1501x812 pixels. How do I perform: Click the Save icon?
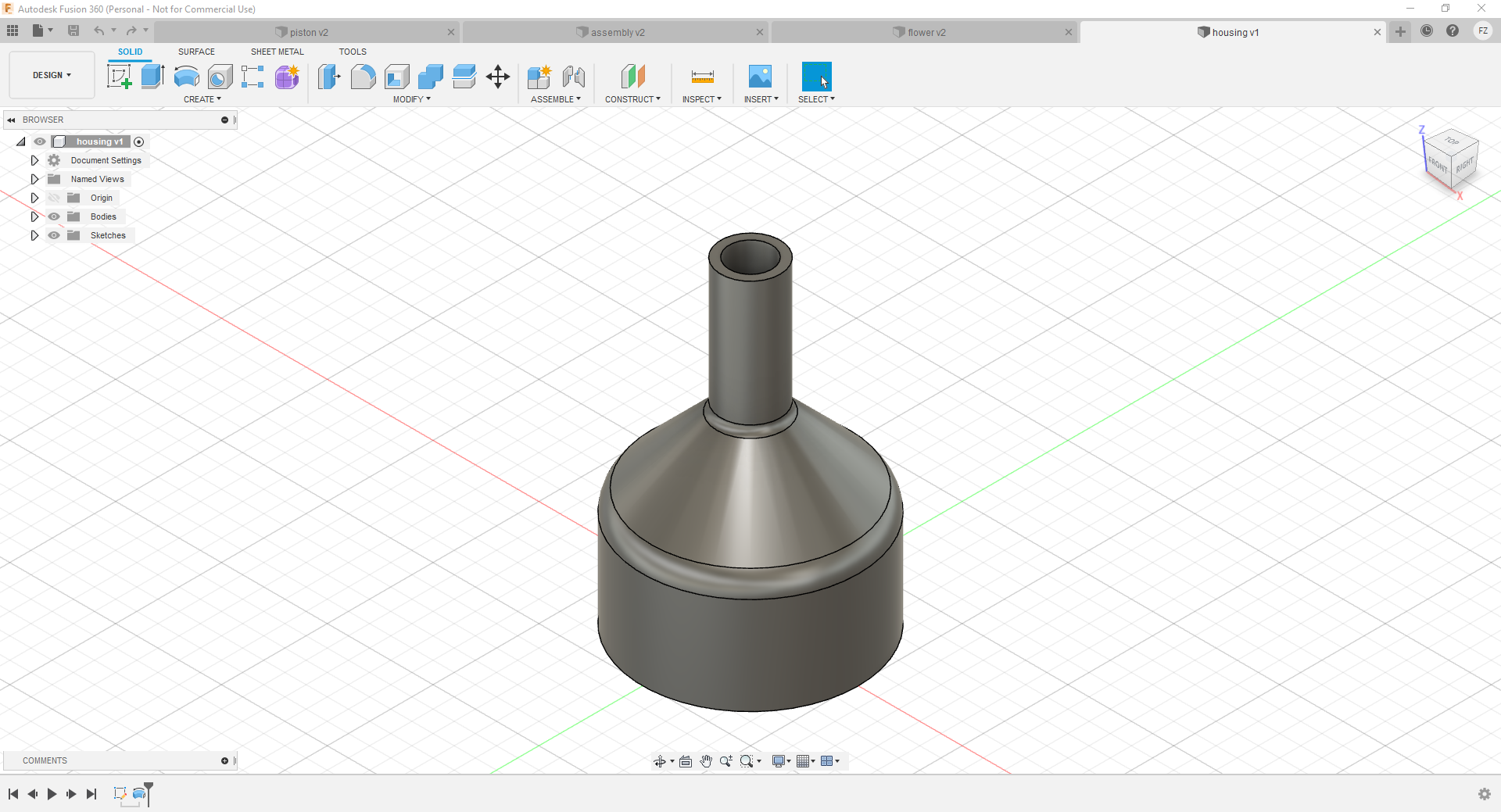click(x=73, y=30)
